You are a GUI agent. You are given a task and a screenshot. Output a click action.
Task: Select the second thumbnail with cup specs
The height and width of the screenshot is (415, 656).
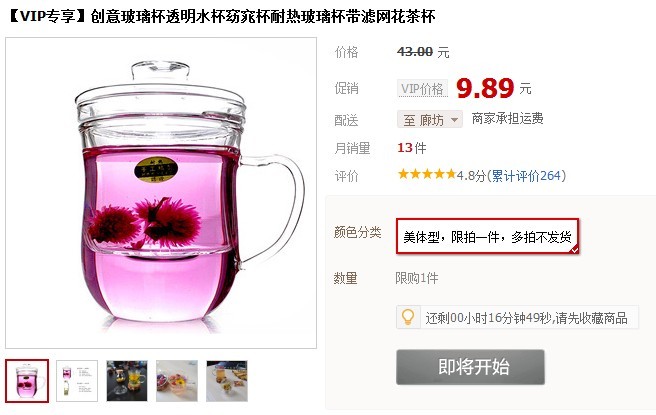(77, 381)
